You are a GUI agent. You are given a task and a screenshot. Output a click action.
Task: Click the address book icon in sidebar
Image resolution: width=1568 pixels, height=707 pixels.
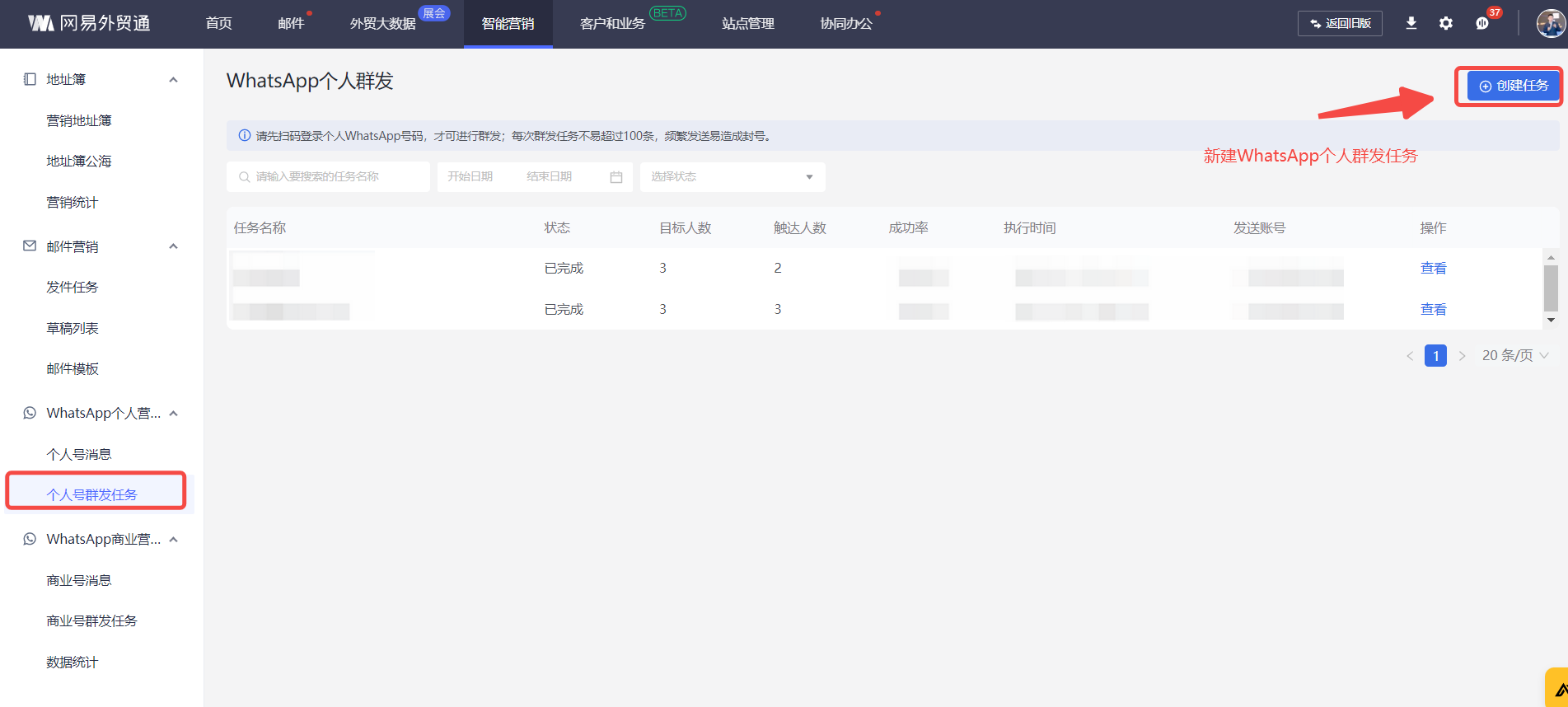[x=30, y=79]
